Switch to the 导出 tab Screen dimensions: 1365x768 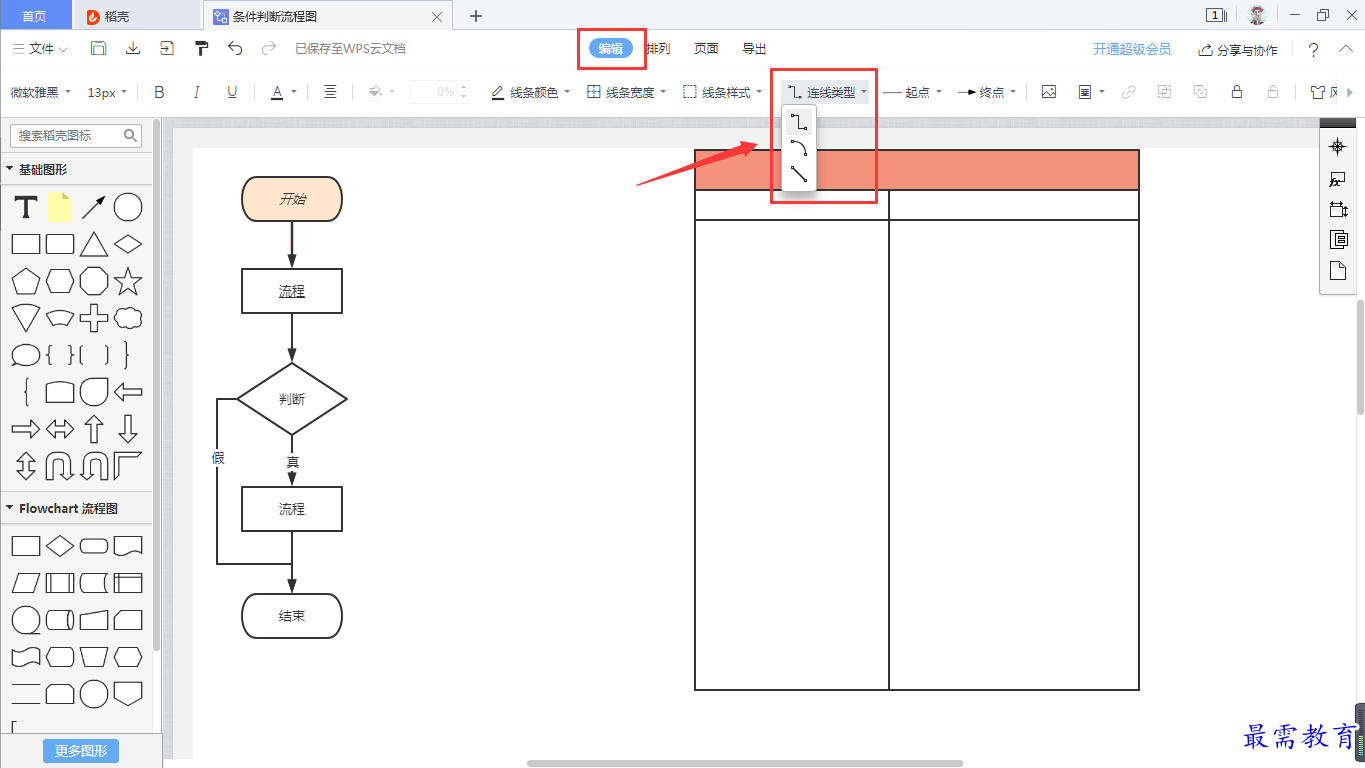pyautogui.click(x=754, y=48)
